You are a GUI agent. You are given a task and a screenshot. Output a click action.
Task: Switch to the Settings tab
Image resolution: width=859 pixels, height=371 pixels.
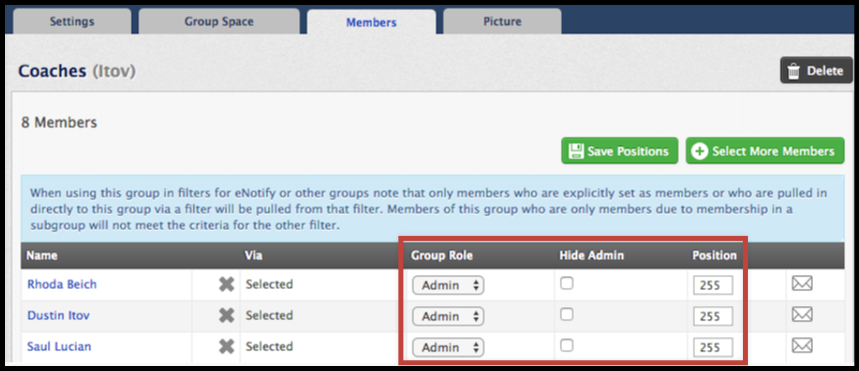(72, 22)
